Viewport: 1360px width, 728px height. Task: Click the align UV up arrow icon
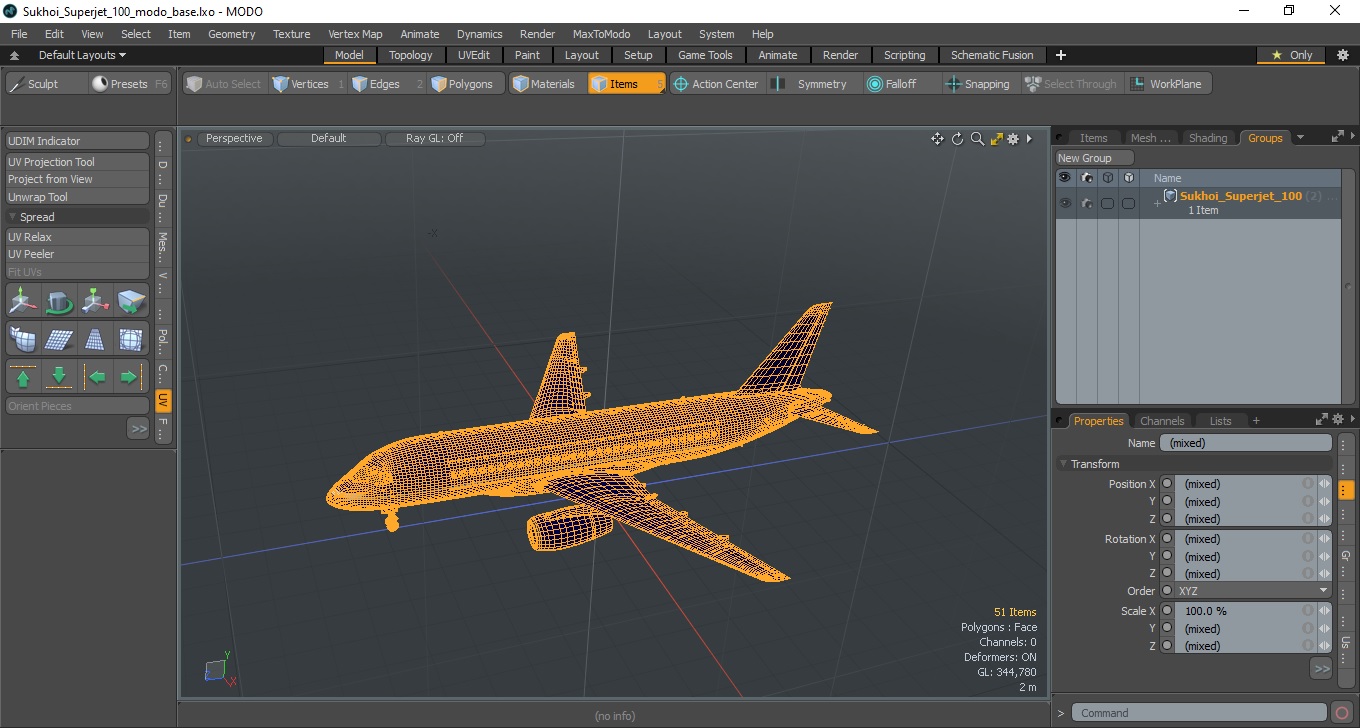coord(23,377)
